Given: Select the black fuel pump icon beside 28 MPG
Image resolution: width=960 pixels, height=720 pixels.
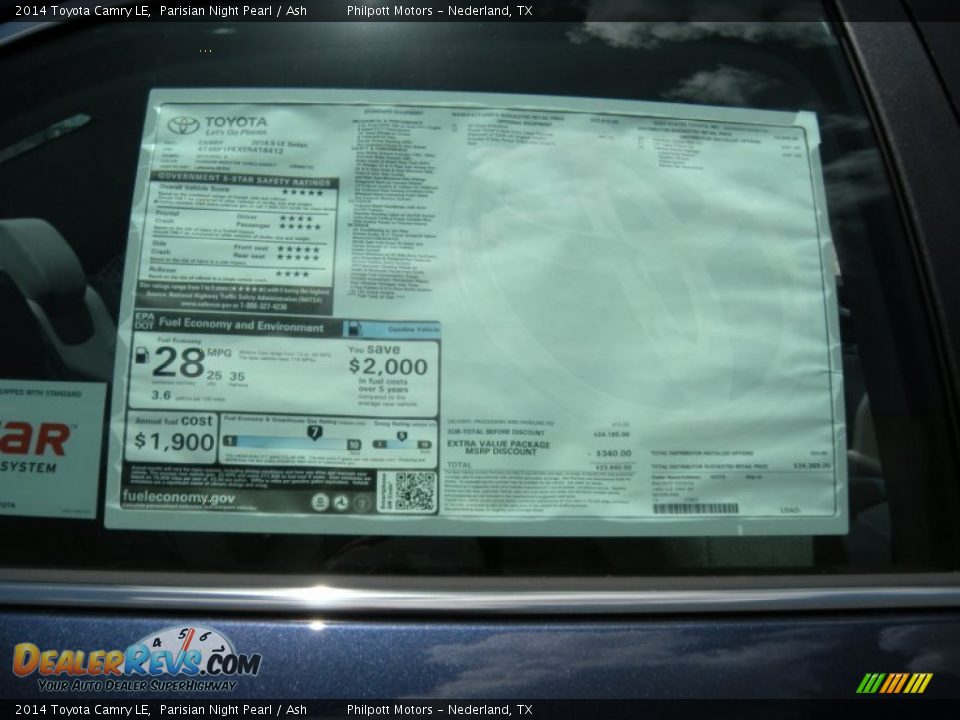Looking at the screenshot, I should [141, 357].
